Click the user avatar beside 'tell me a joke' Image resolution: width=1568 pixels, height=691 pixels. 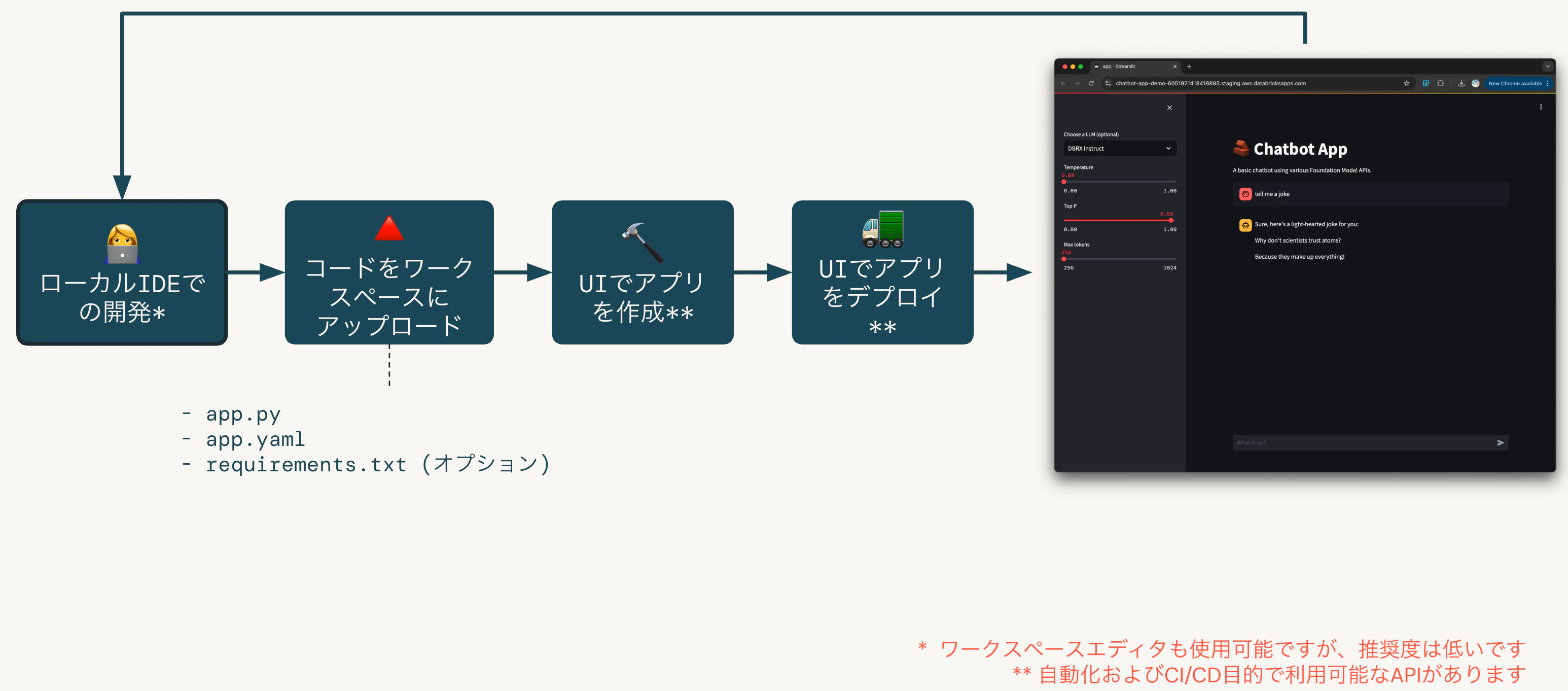point(1245,194)
